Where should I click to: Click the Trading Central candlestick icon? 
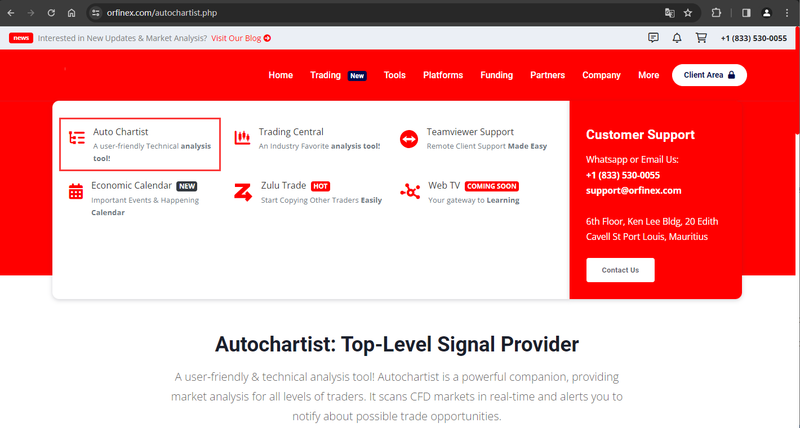click(x=242, y=137)
